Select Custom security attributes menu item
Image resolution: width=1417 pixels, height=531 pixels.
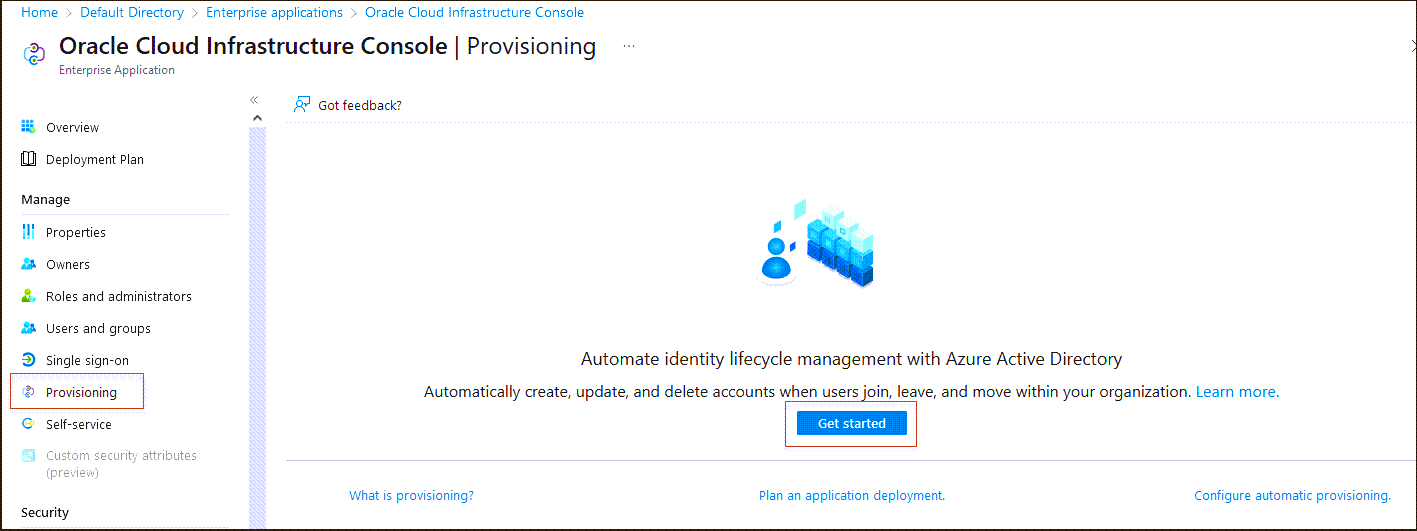[121, 464]
